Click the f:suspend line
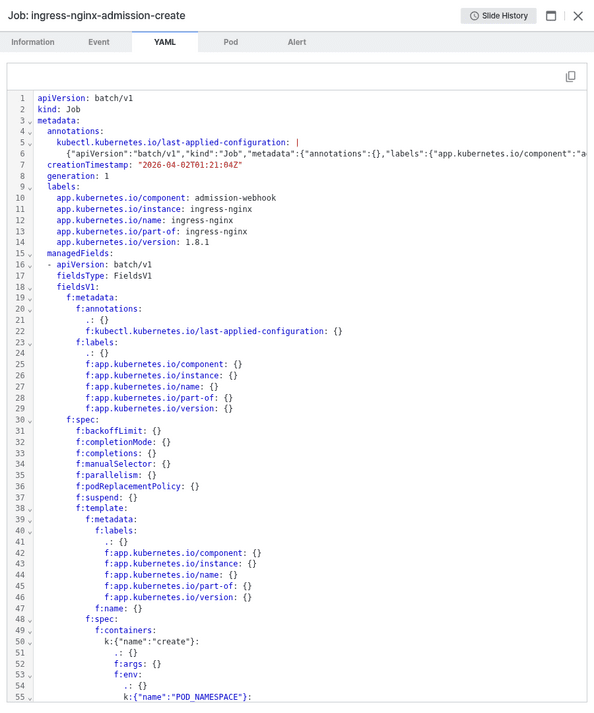Viewport: 594px width, 713px height. [x=106, y=497]
